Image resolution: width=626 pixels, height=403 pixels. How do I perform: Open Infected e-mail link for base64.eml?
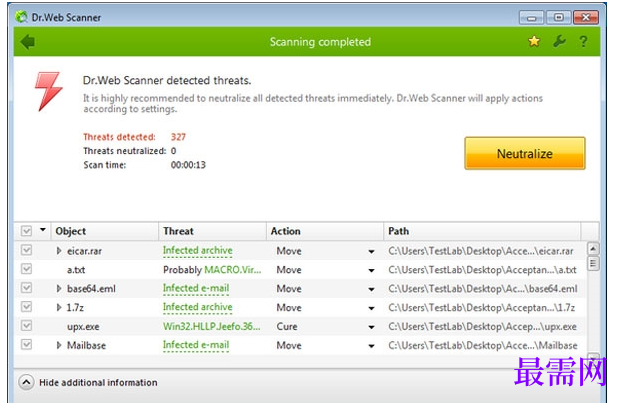(196, 288)
